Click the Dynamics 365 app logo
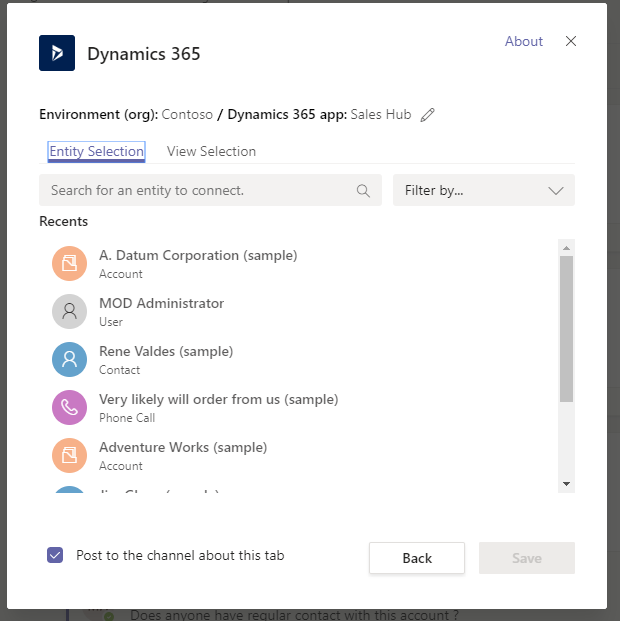620x621 pixels. (x=57, y=53)
